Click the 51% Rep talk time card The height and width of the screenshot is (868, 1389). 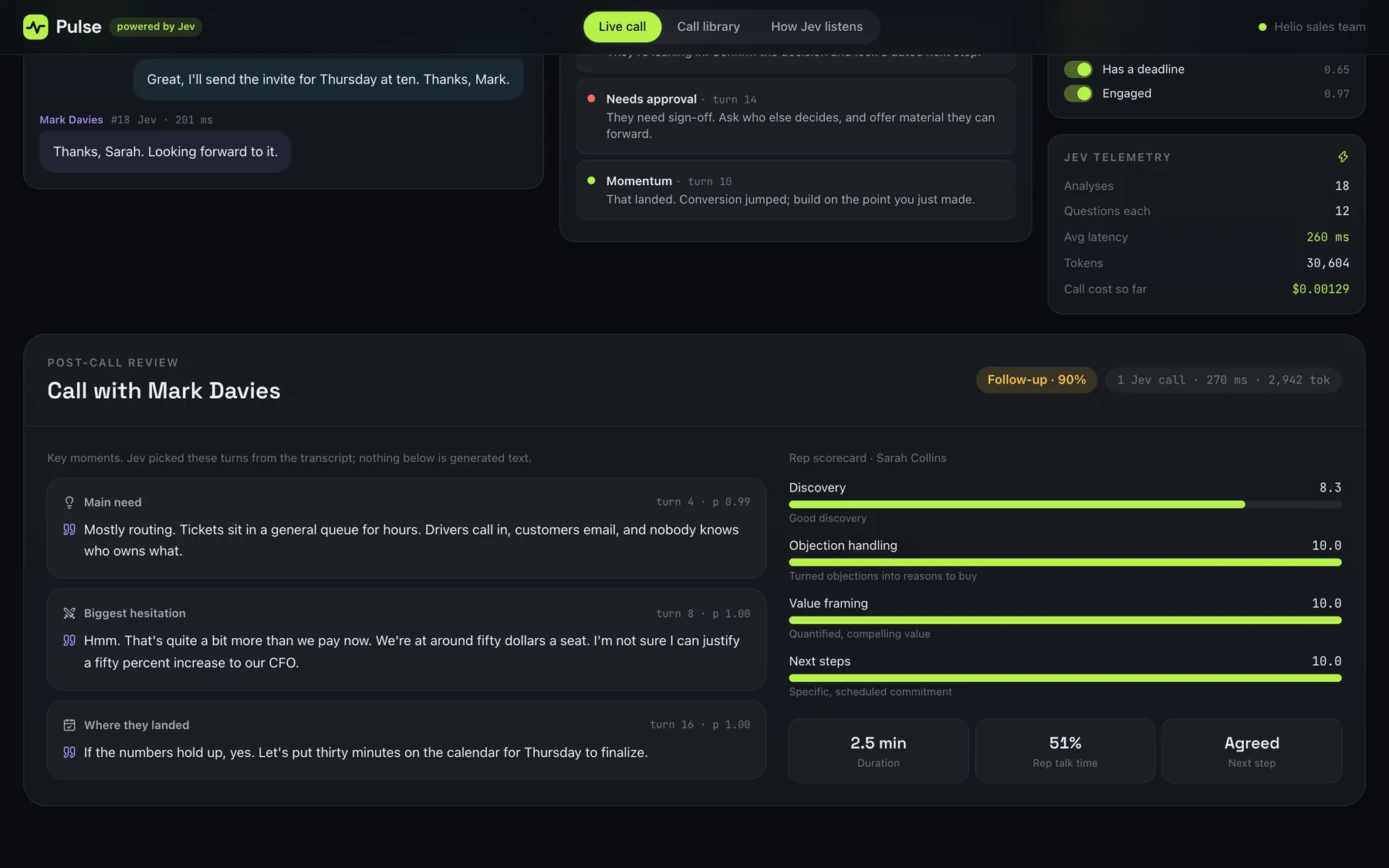[1065, 751]
